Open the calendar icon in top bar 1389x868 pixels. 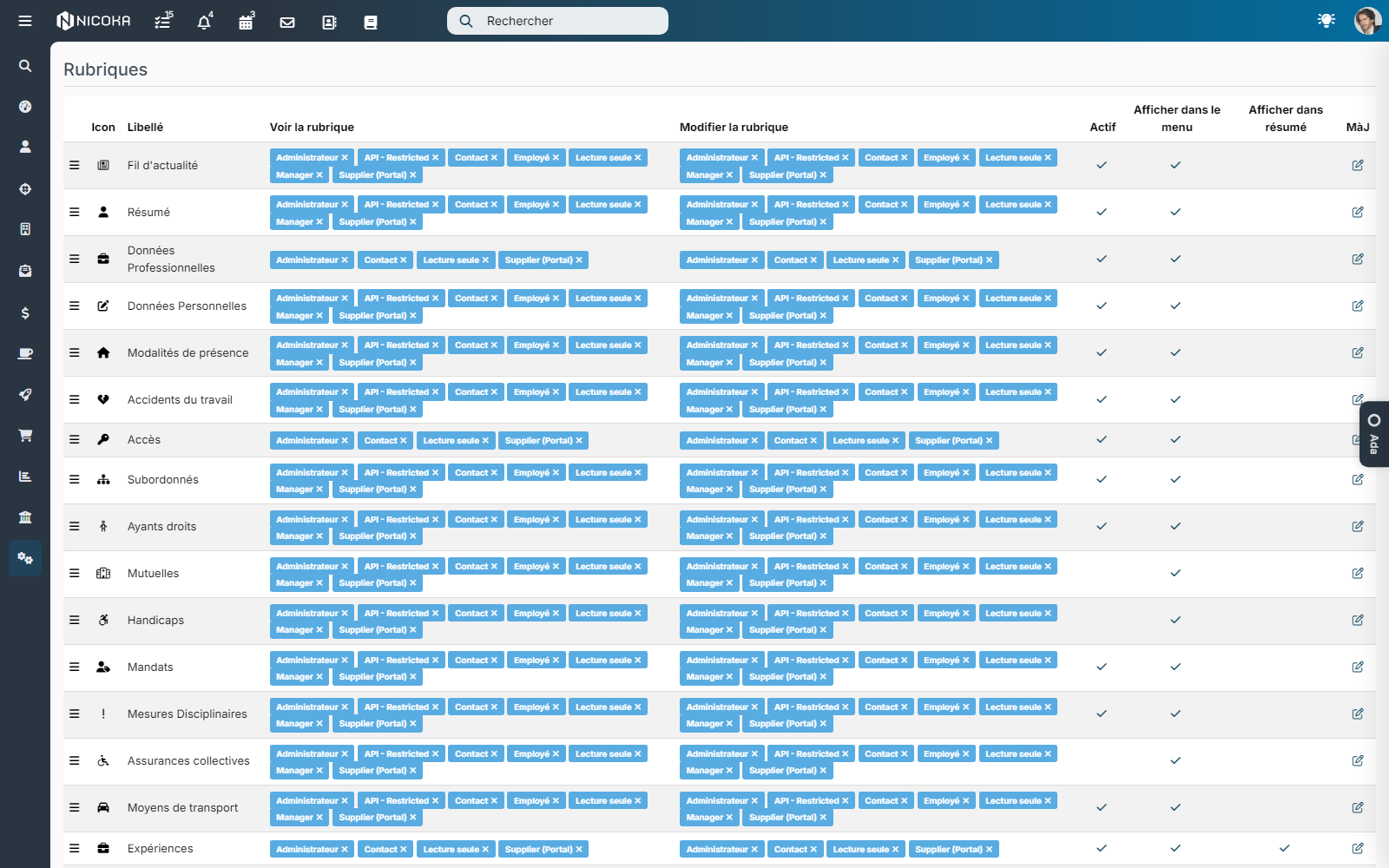(x=246, y=22)
